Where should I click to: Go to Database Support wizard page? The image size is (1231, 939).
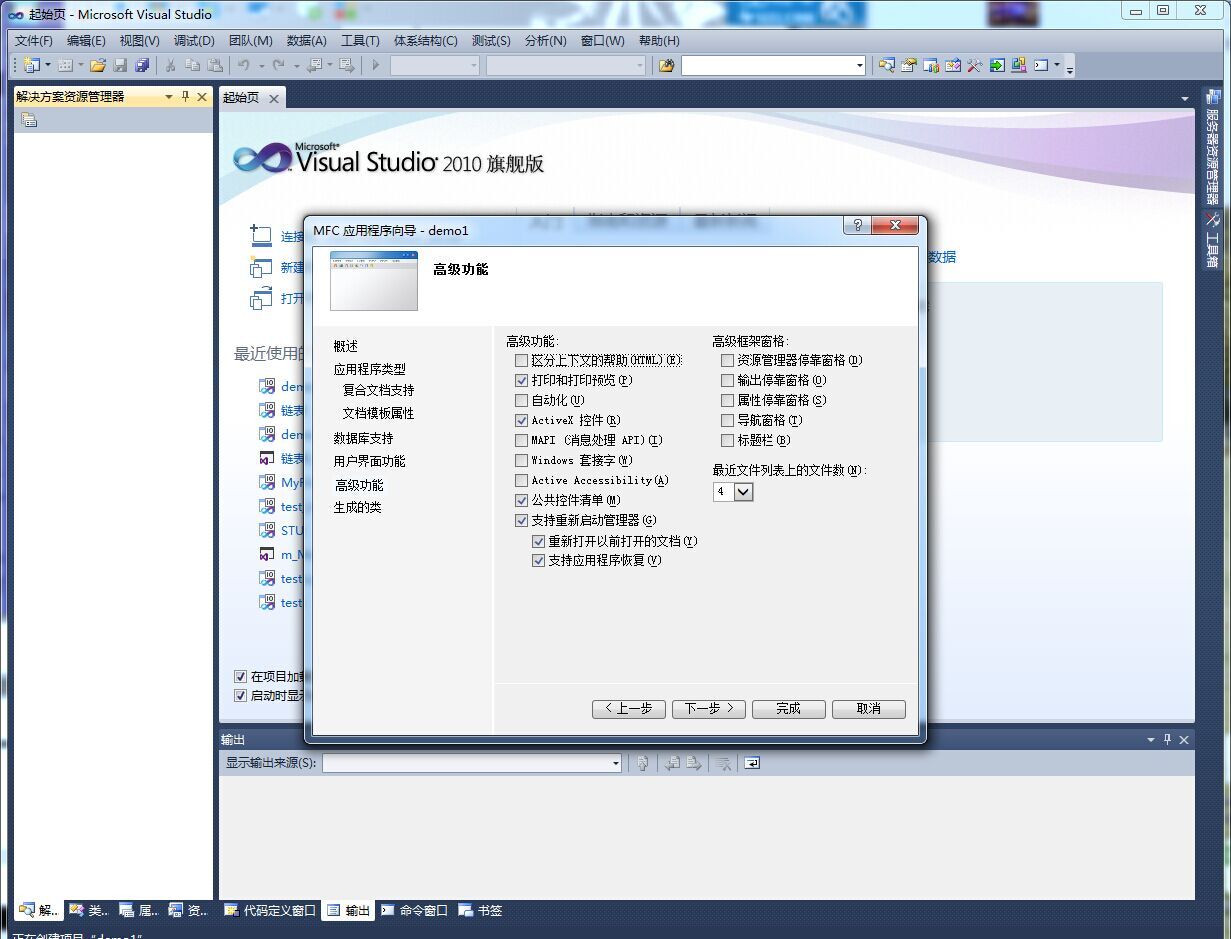tap(363, 438)
